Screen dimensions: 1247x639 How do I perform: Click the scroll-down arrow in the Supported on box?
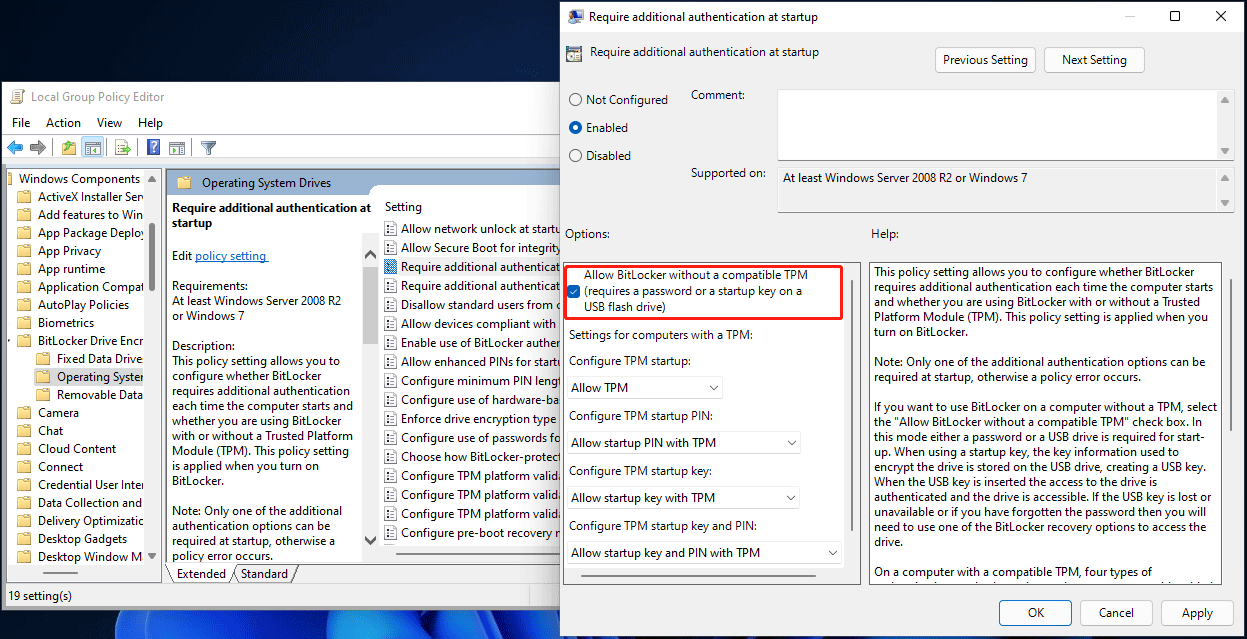coord(1225,202)
